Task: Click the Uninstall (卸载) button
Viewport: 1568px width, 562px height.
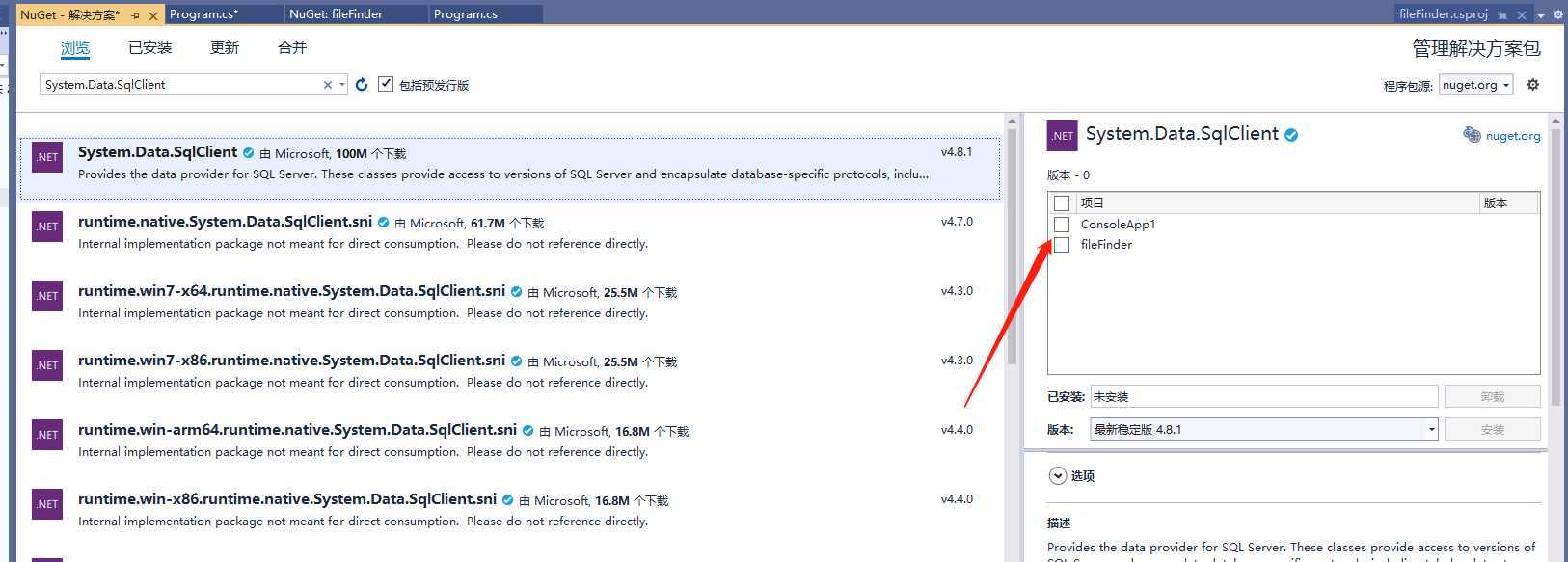Action: [x=1492, y=397]
